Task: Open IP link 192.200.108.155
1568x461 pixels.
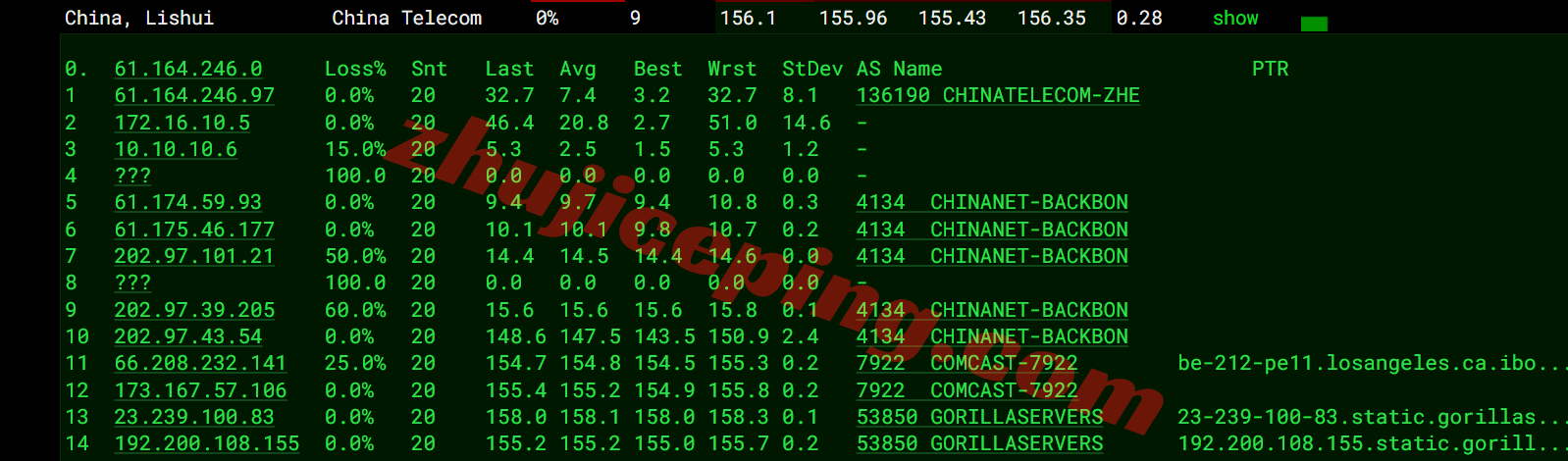Action: [207, 443]
